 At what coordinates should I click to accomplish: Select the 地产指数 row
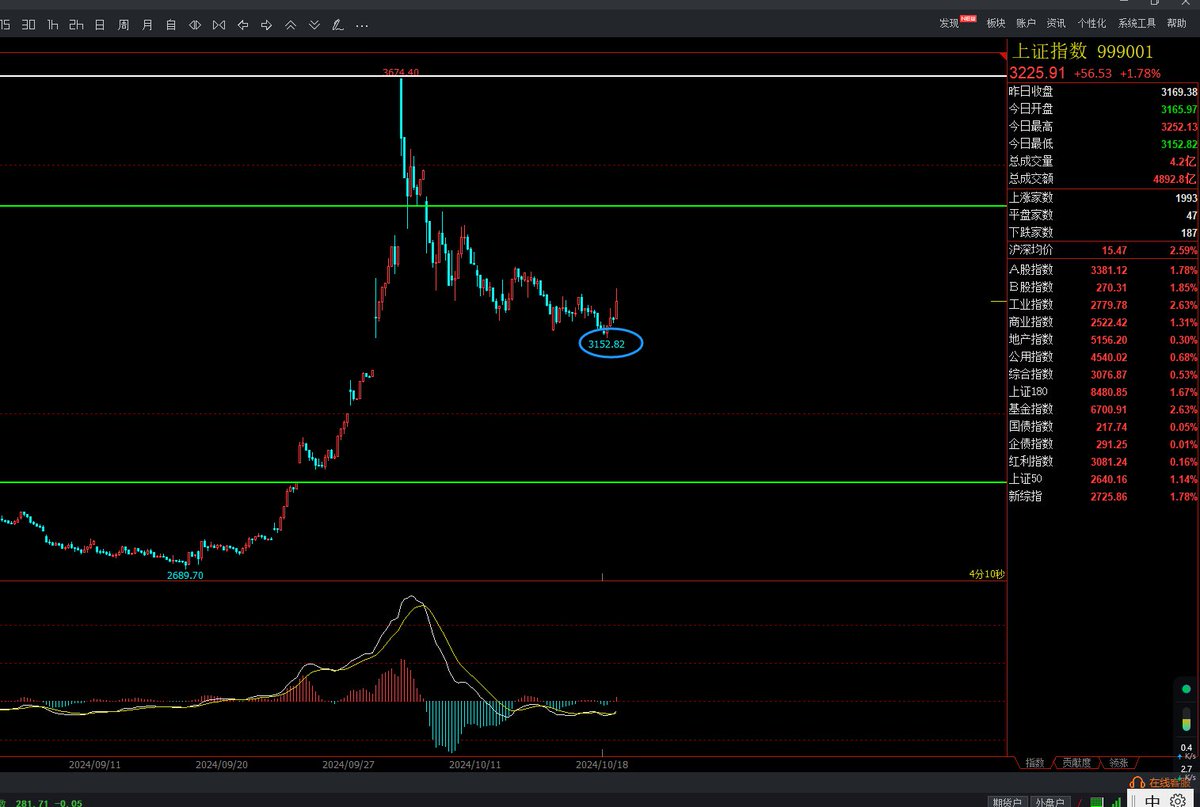pos(1103,339)
